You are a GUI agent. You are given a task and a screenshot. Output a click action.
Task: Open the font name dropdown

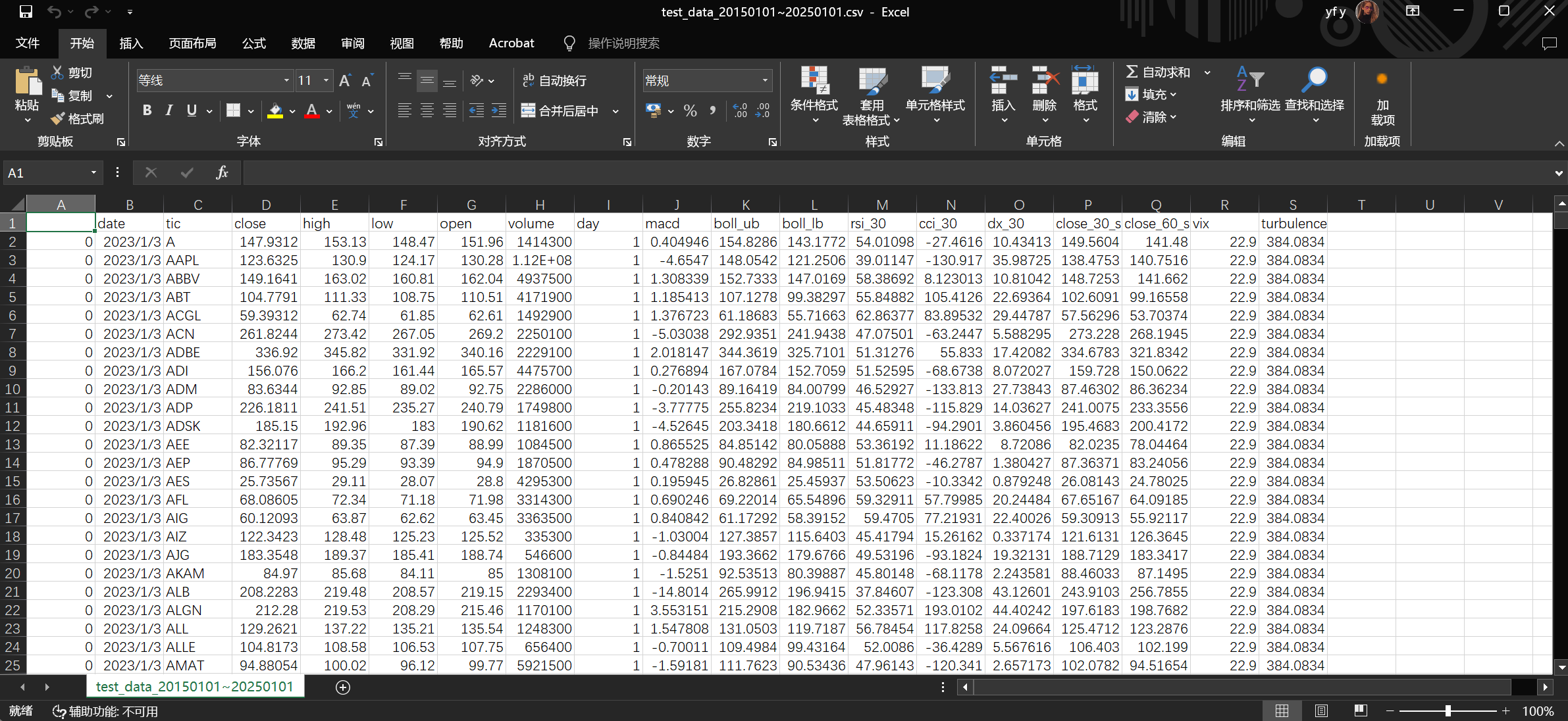(286, 81)
